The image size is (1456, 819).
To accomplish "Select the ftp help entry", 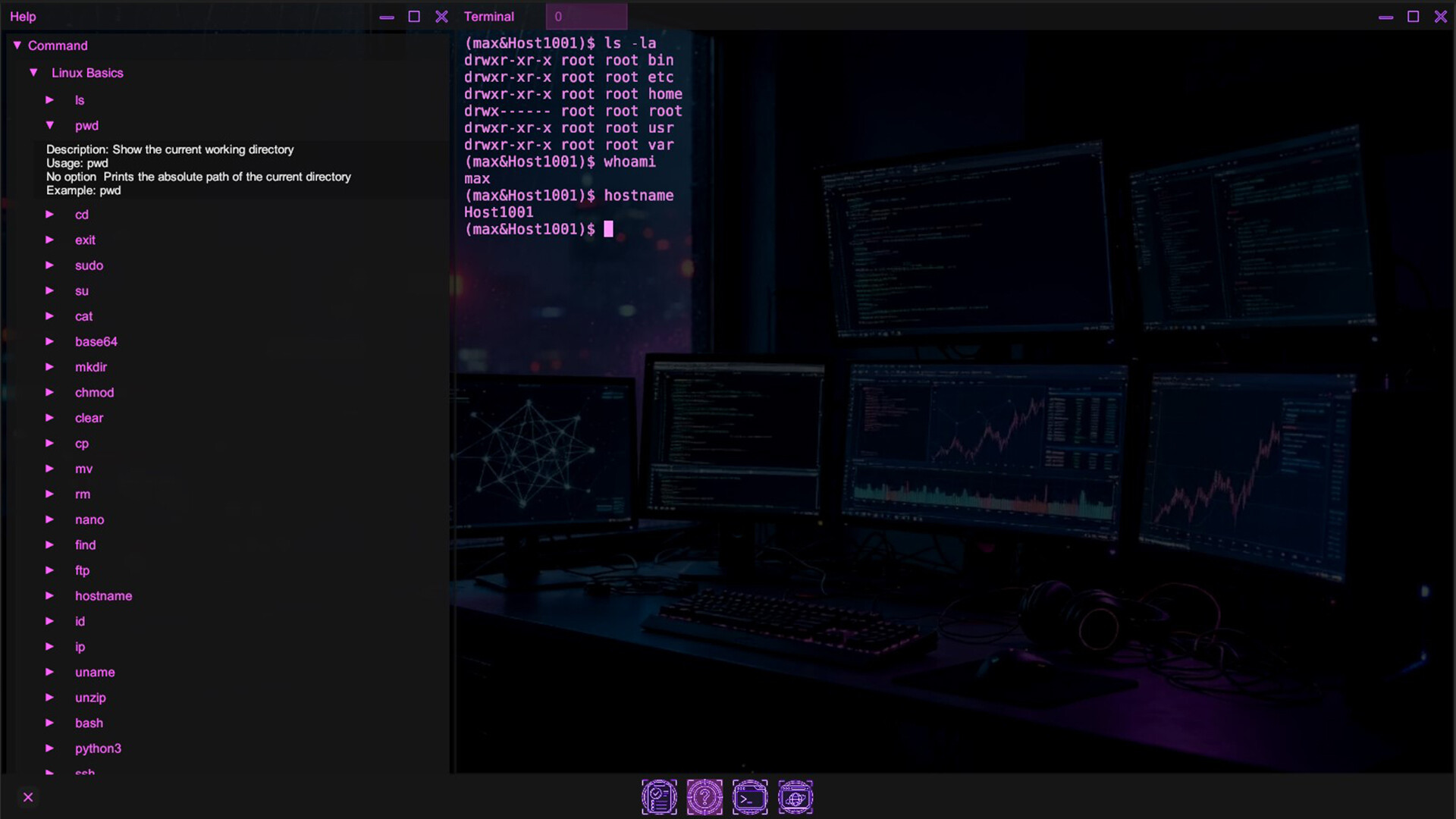I will click(x=82, y=570).
